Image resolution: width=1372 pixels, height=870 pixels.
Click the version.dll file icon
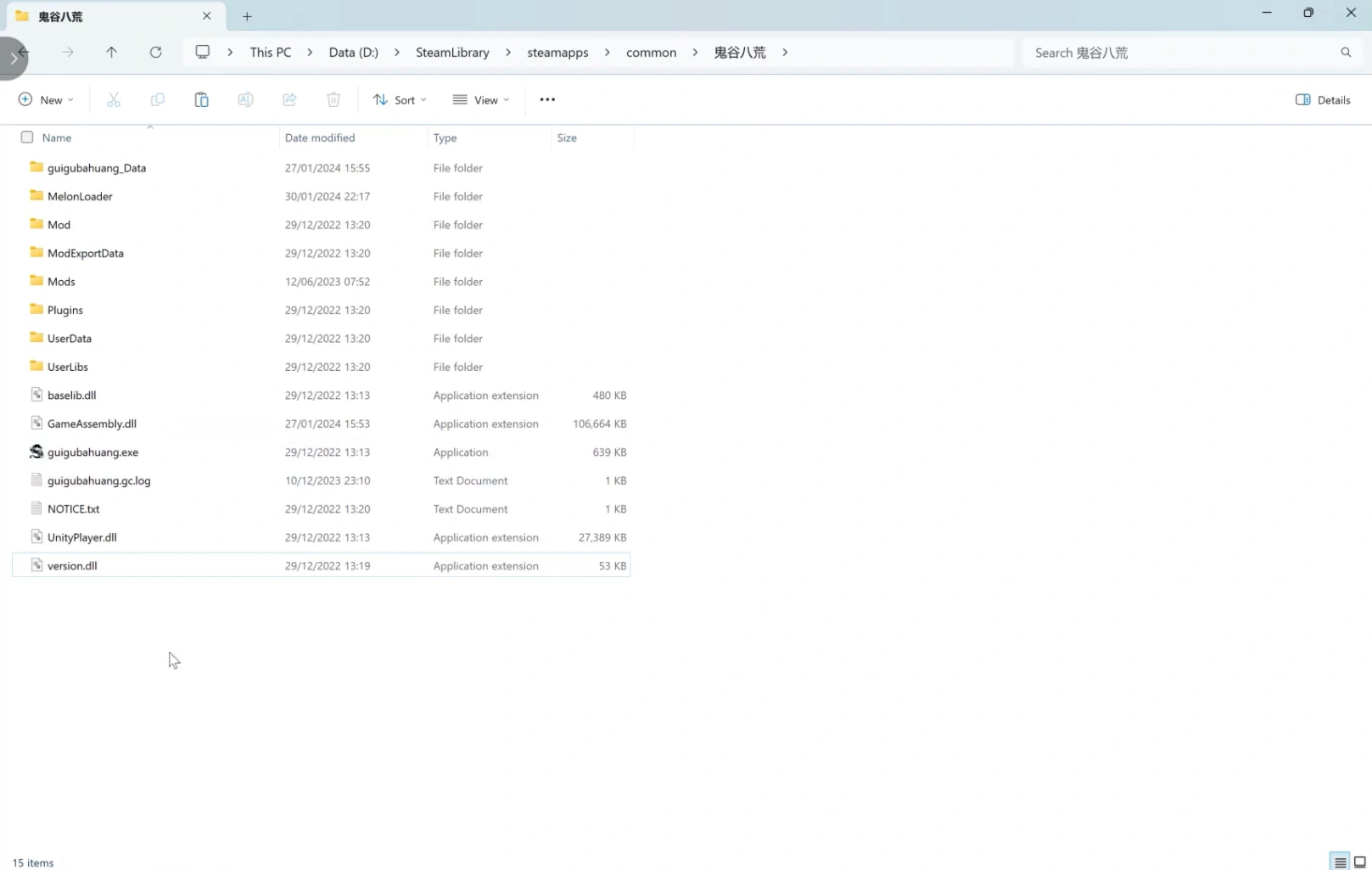[36, 565]
